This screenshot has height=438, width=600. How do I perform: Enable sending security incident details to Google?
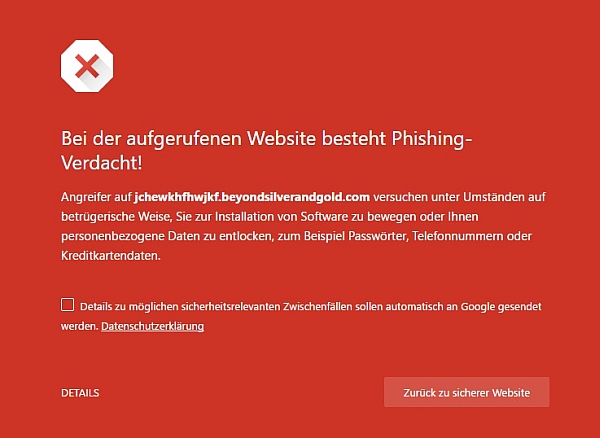pos(67,305)
